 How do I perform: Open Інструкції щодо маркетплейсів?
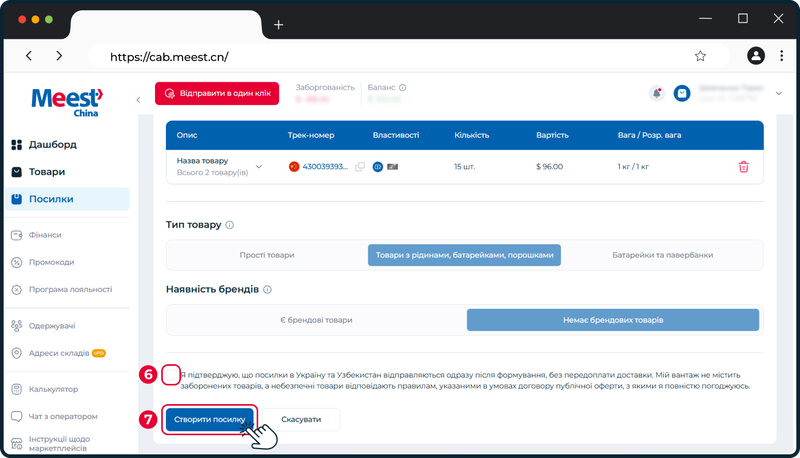[59, 443]
